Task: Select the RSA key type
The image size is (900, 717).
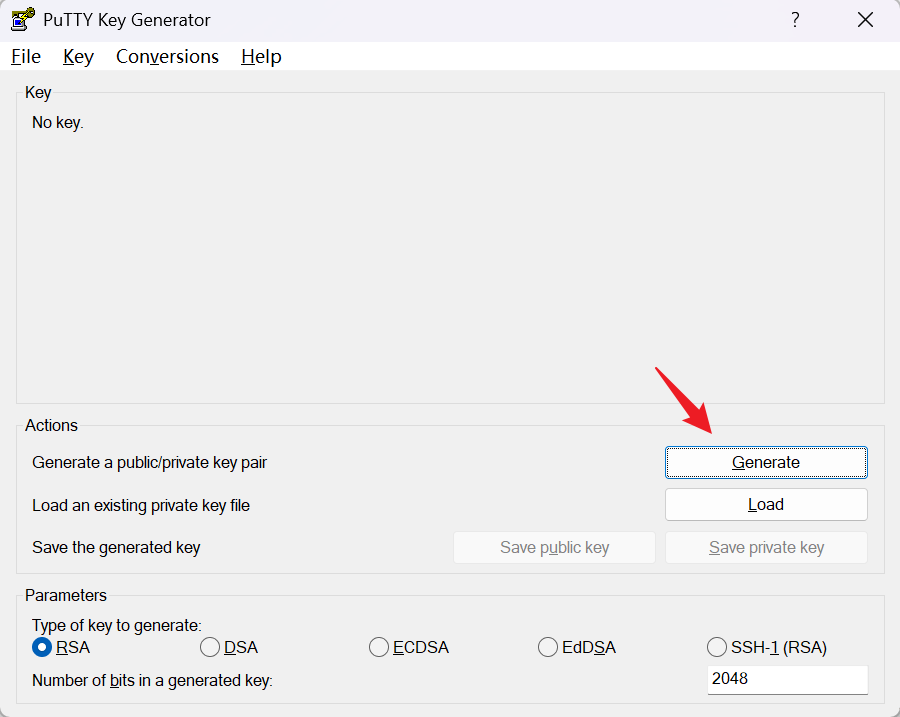Action: pyautogui.click(x=61, y=648)
